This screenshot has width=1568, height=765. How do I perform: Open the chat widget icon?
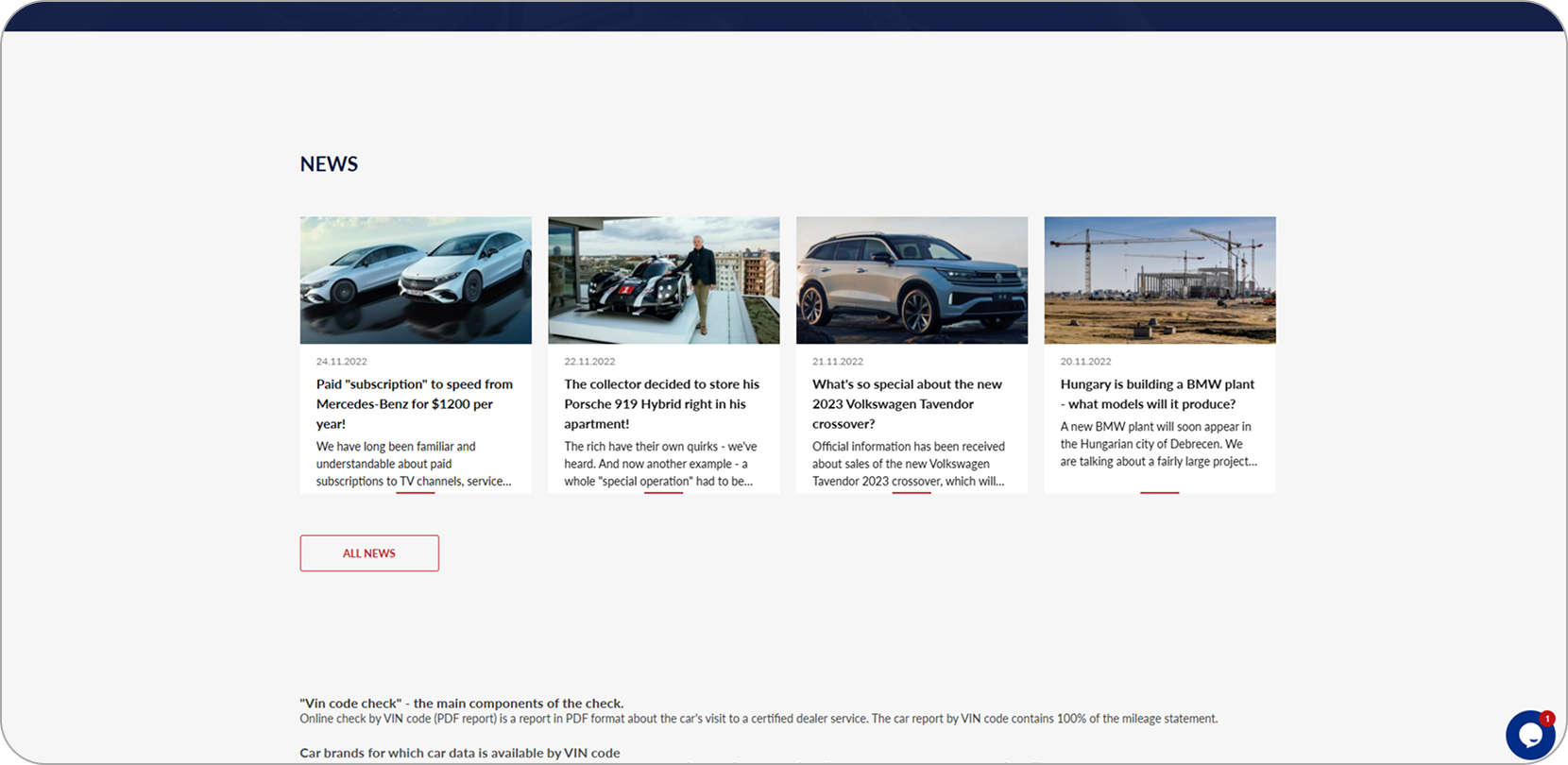tap(1530, 735)
